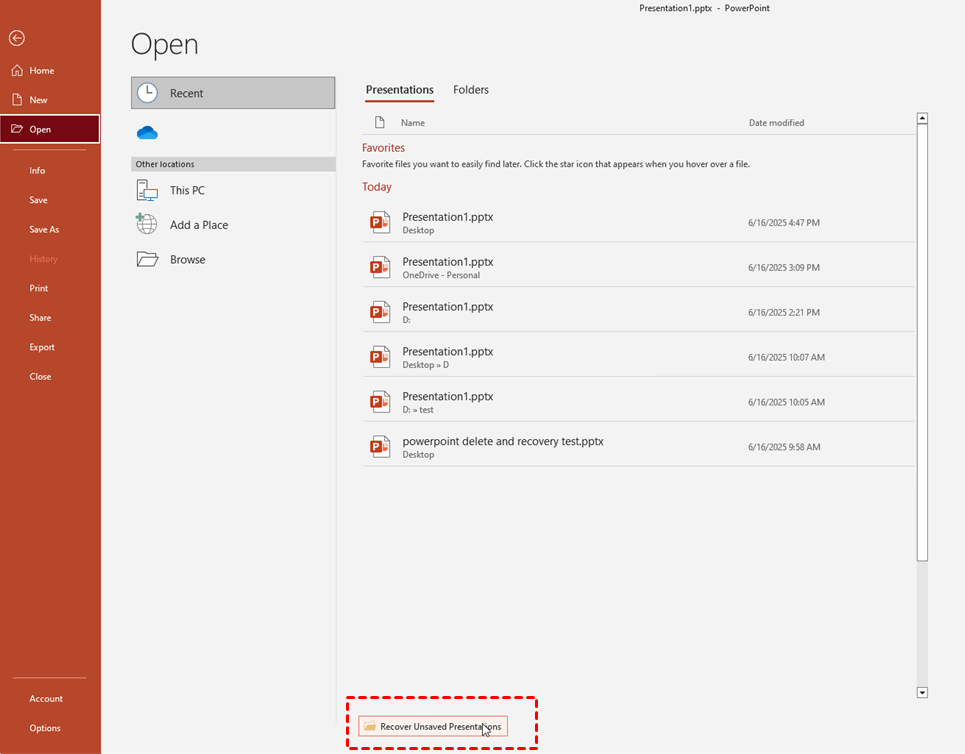Sort by Date modified column header

pyautogui.click(x=776, y=122)
